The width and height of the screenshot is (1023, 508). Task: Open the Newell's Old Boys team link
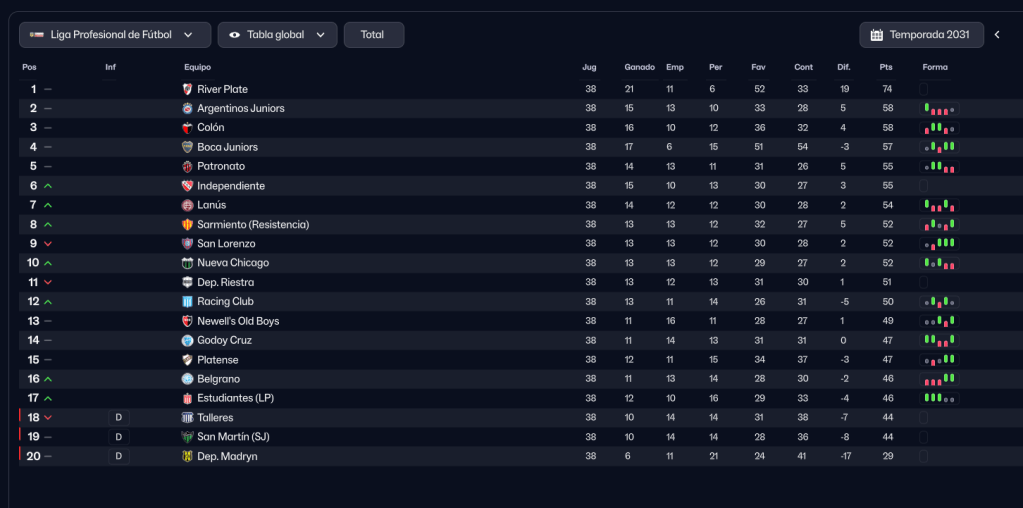coord(238,321)
